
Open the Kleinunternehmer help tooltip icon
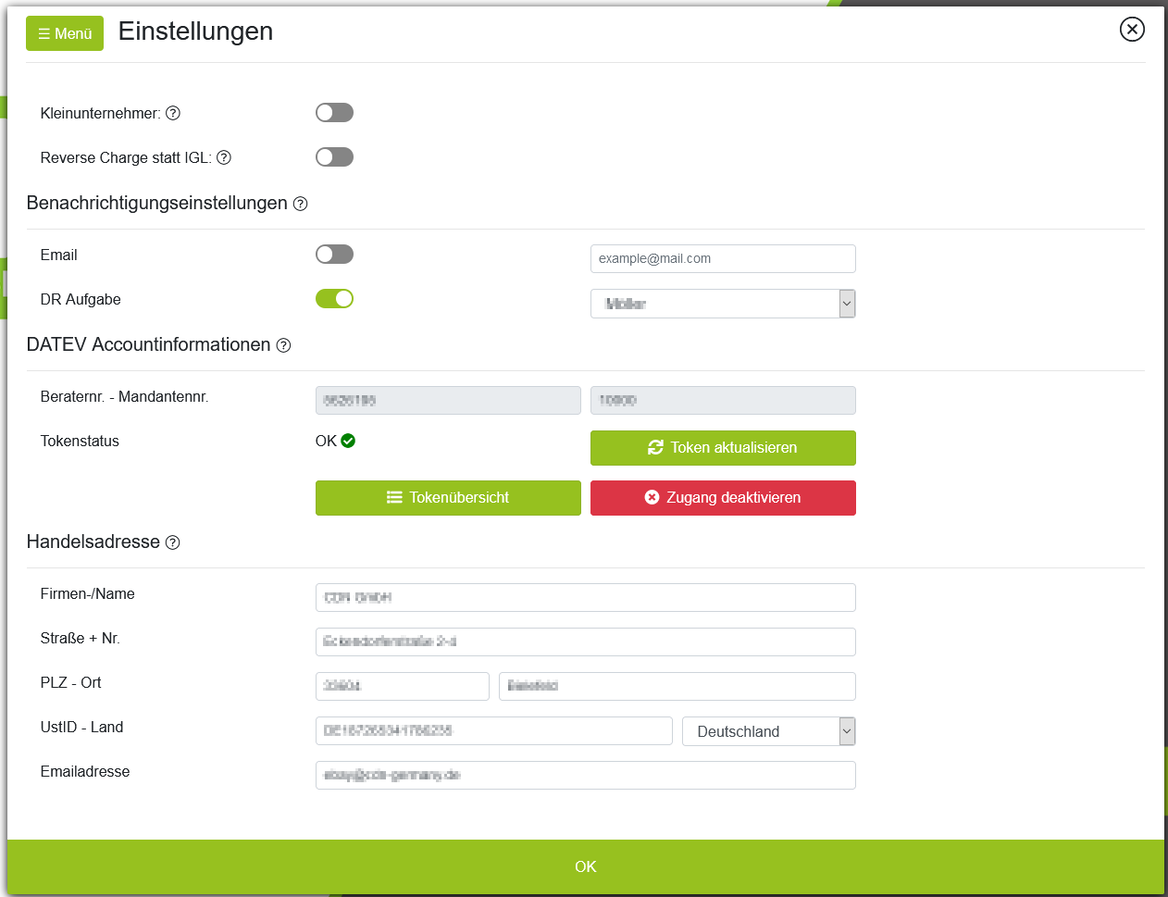pos(173,113)
